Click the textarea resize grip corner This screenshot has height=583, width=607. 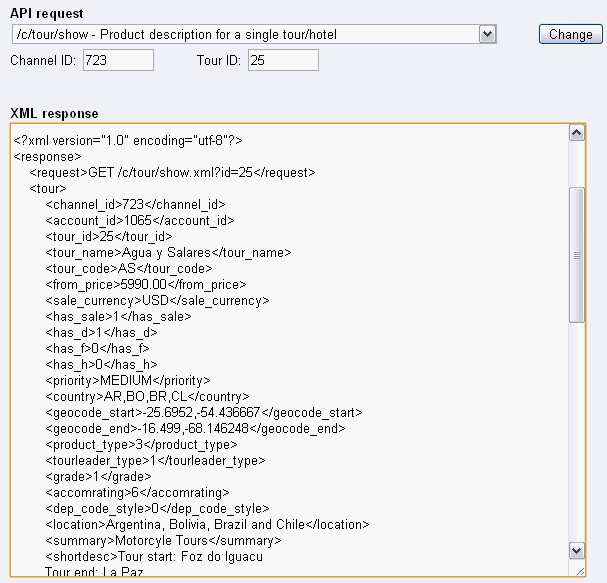point(580,571)
